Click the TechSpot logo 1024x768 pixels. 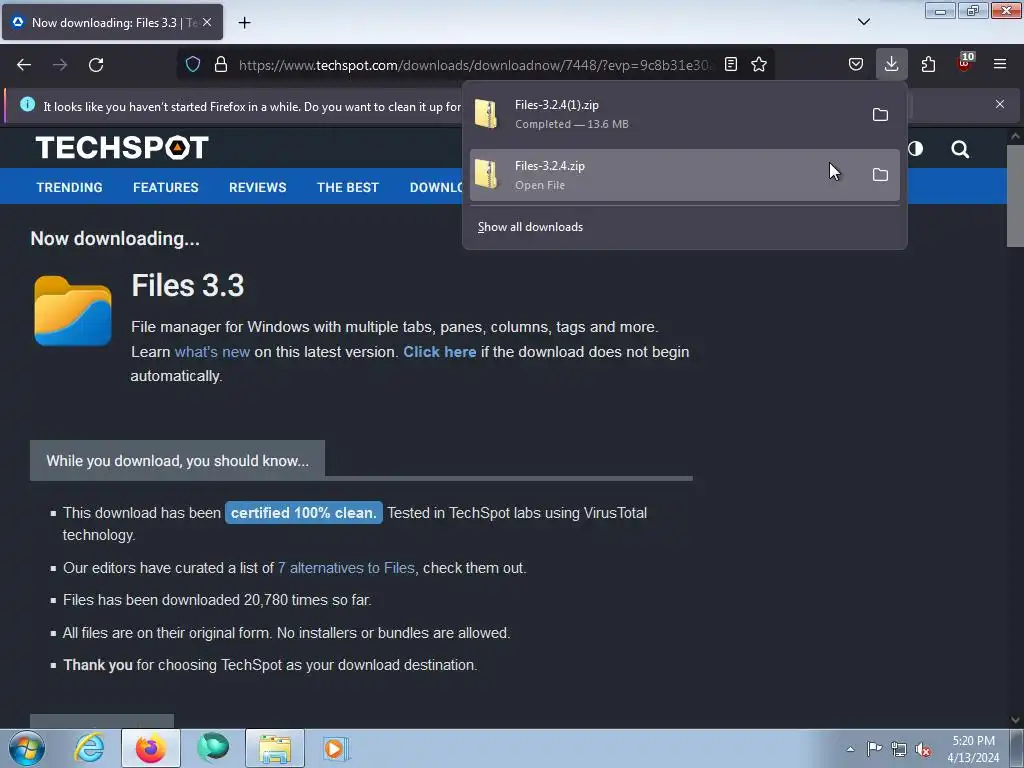pyautogui.click(x=122, y=148)
